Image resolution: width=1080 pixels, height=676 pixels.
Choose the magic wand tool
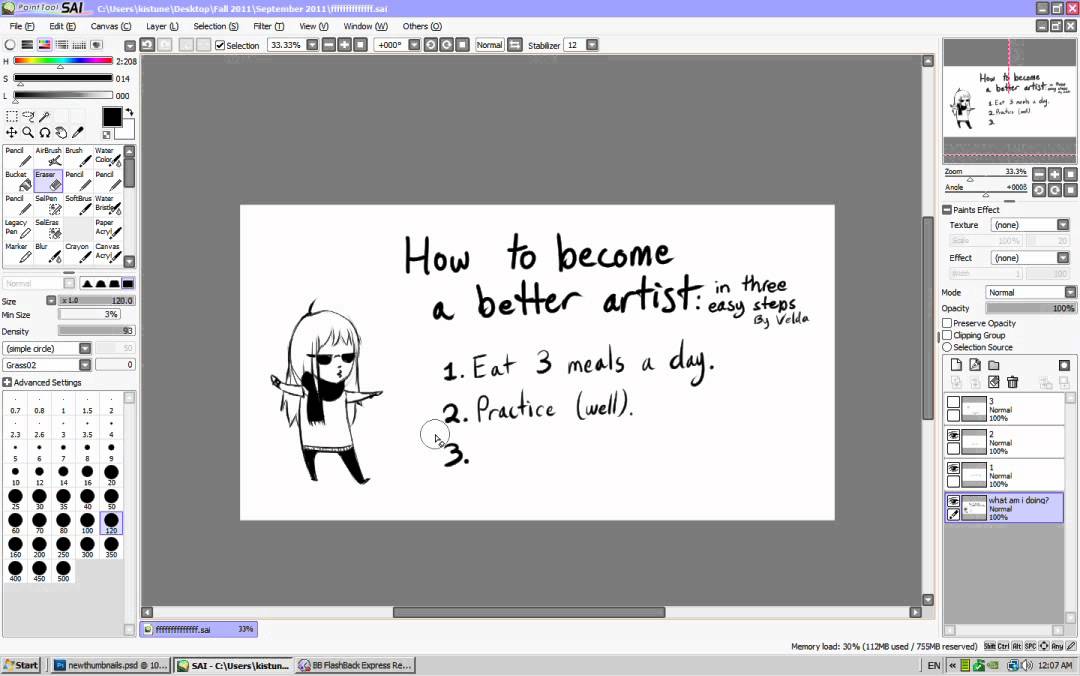(x=45, y=116)
